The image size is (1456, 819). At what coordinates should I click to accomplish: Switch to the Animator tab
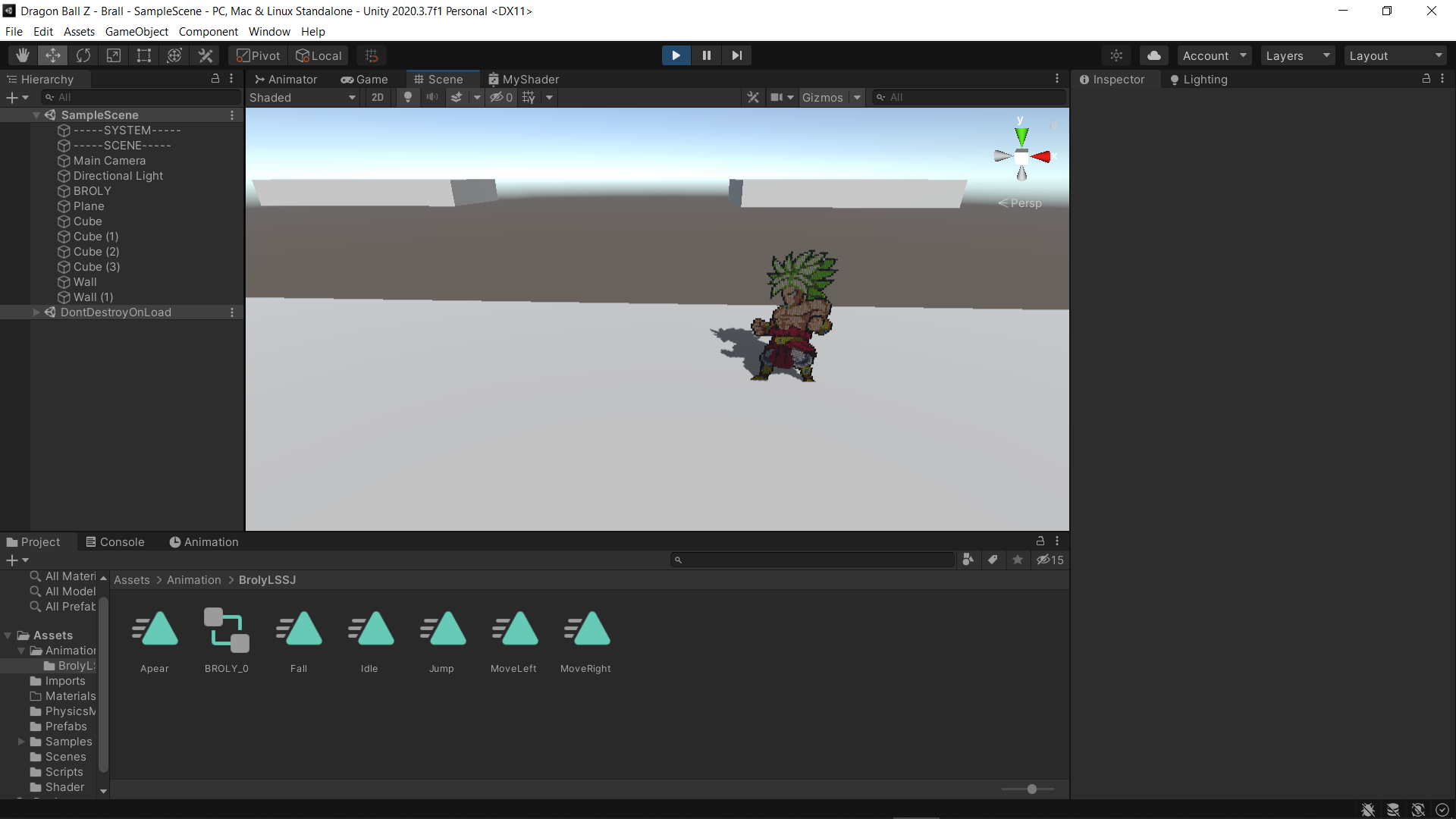[x=286, y=79]
